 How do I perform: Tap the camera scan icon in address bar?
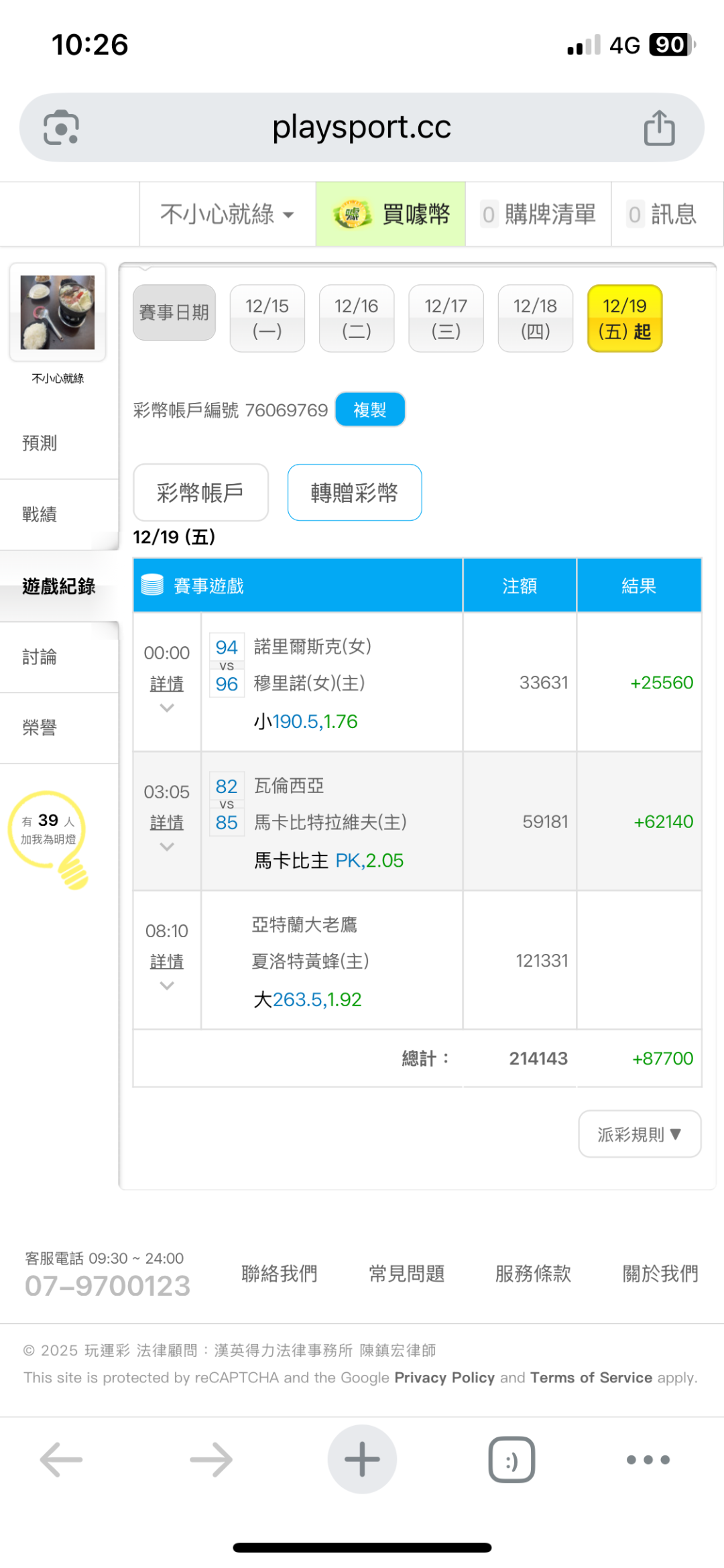click(61, 127)
